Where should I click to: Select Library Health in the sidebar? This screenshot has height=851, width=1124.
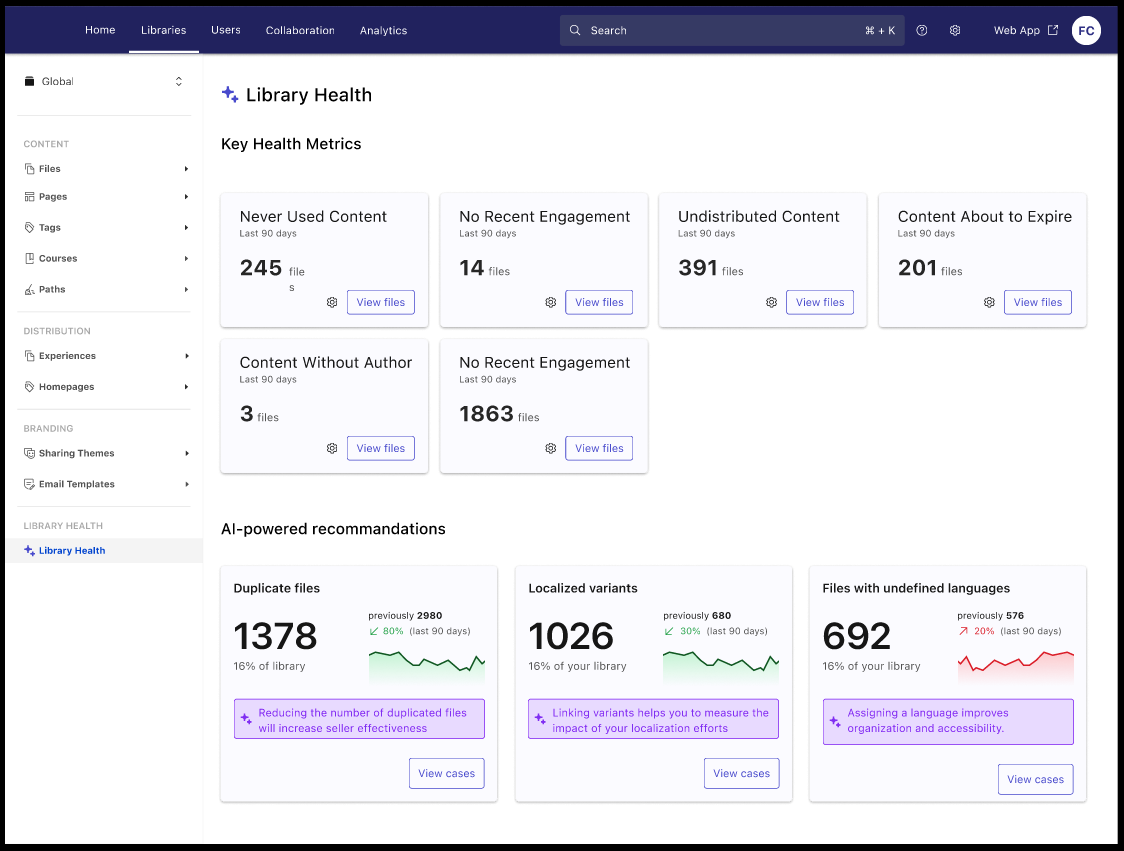[x=104, y=551]
